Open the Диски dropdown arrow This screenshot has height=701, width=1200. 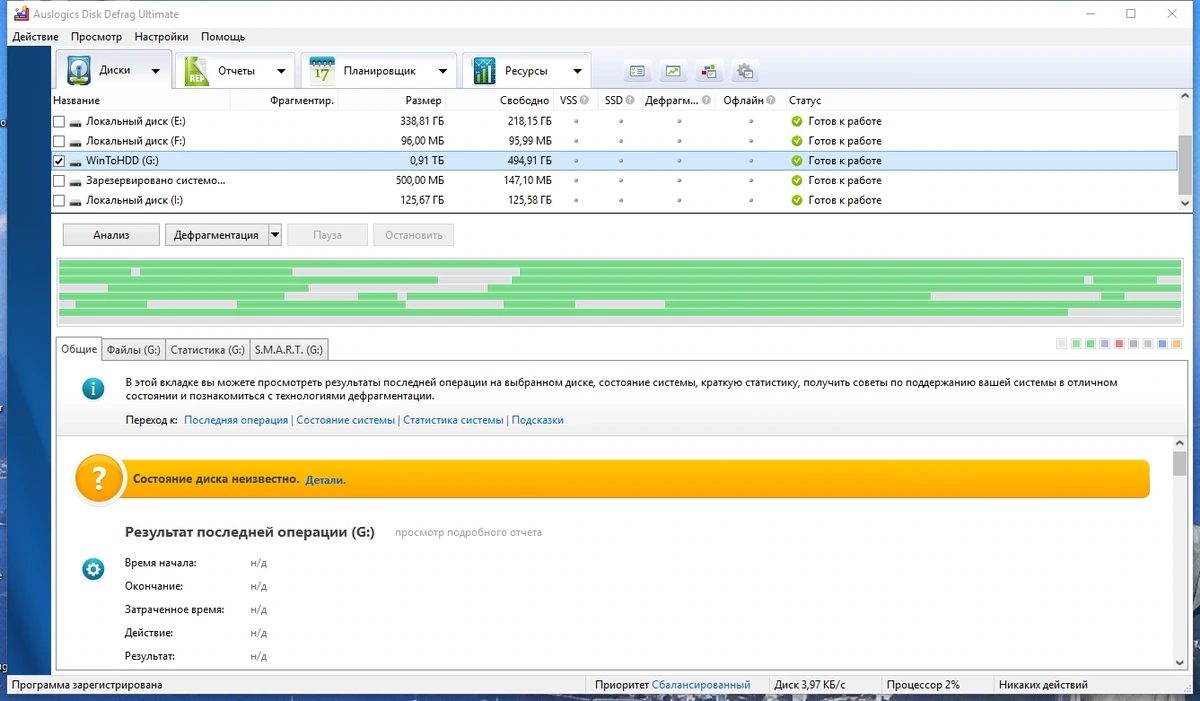coord(155,71)
